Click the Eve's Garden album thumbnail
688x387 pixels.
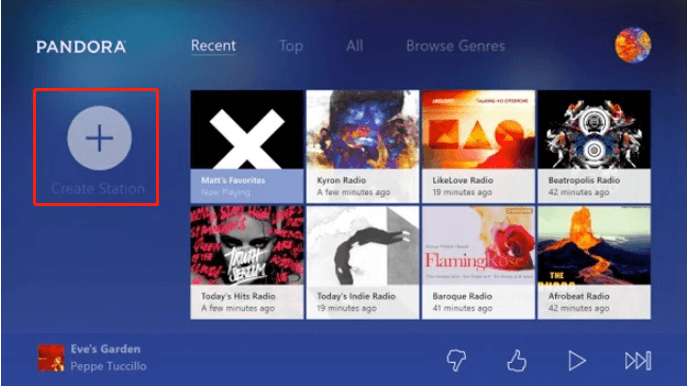point(51,358)
